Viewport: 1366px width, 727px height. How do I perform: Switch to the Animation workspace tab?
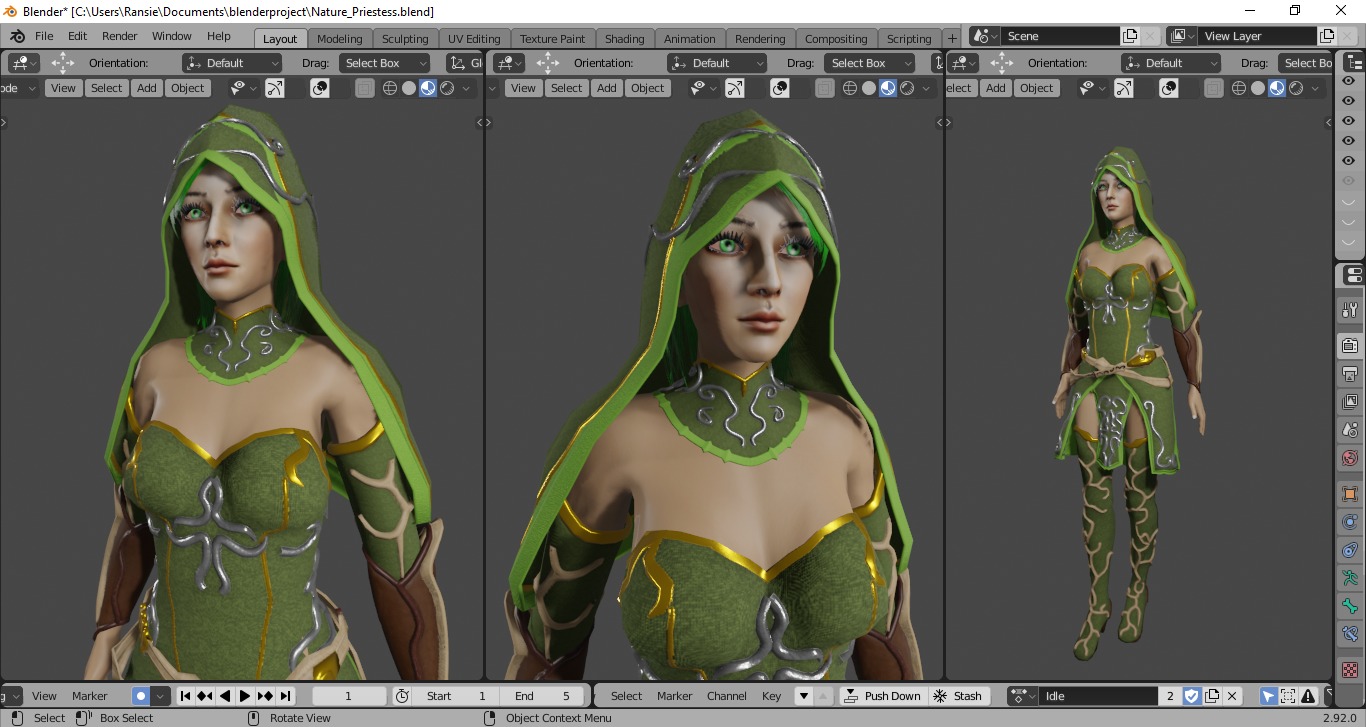pyautogui.click(x=690, y=39)
